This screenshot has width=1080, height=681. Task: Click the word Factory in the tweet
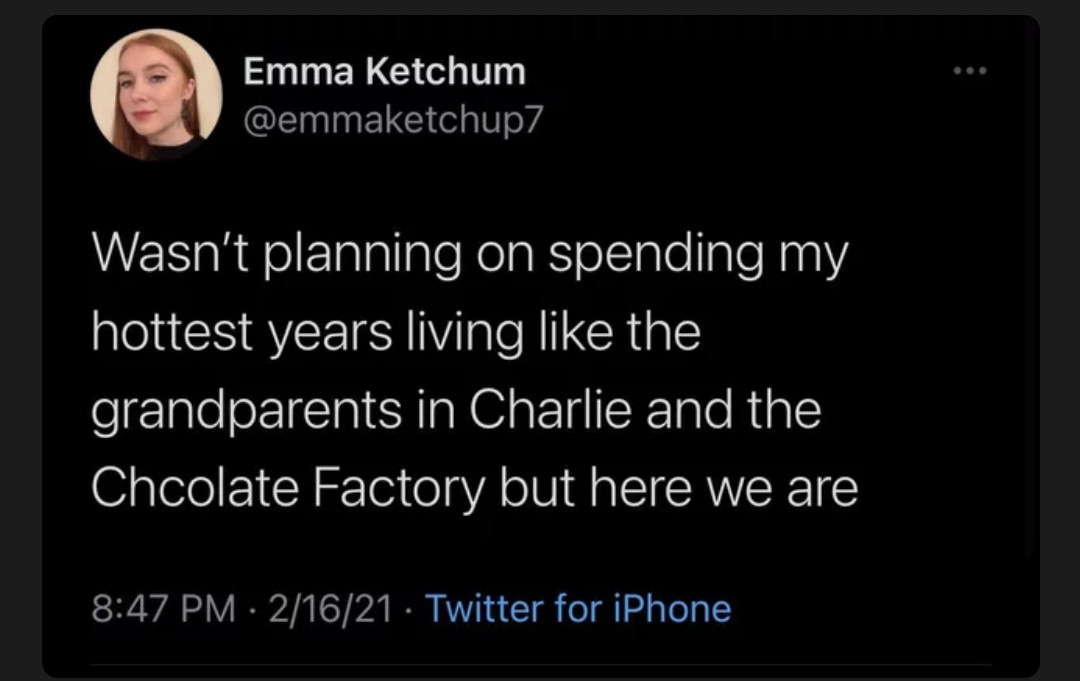[399, 490]
